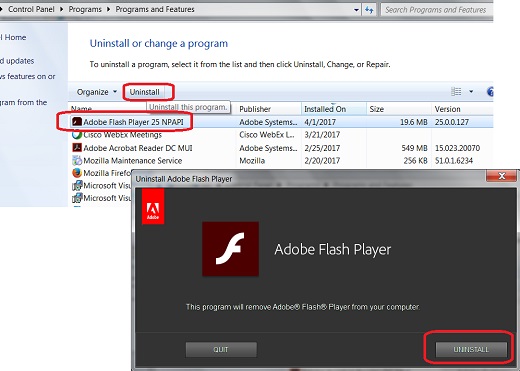
Task: Click the red Adobe logo badge
Action: (x=153, y=206)
